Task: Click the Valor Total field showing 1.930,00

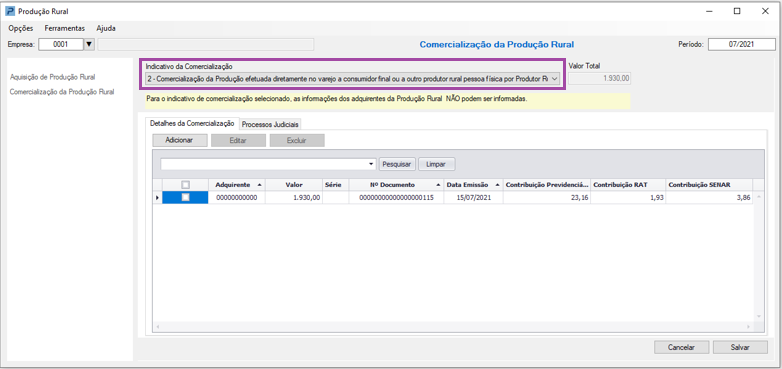Action: [600, 79]
